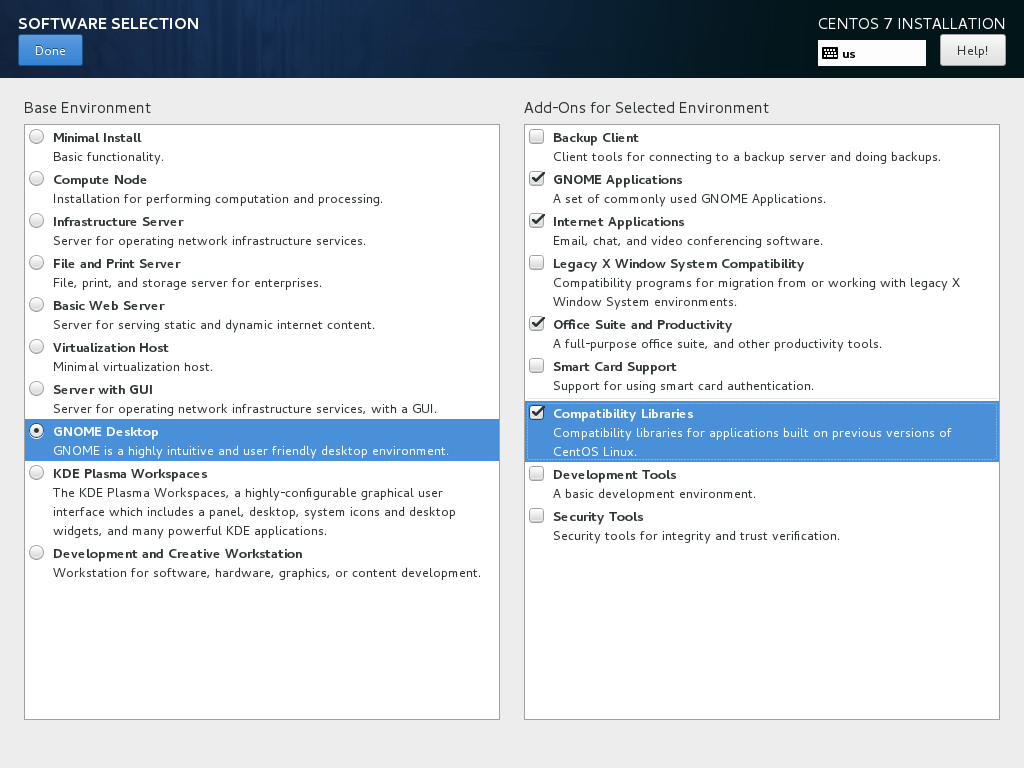This screenshot has width=1024, height=768.
Task: Open the Help dialog
Action: click(971, 49)
